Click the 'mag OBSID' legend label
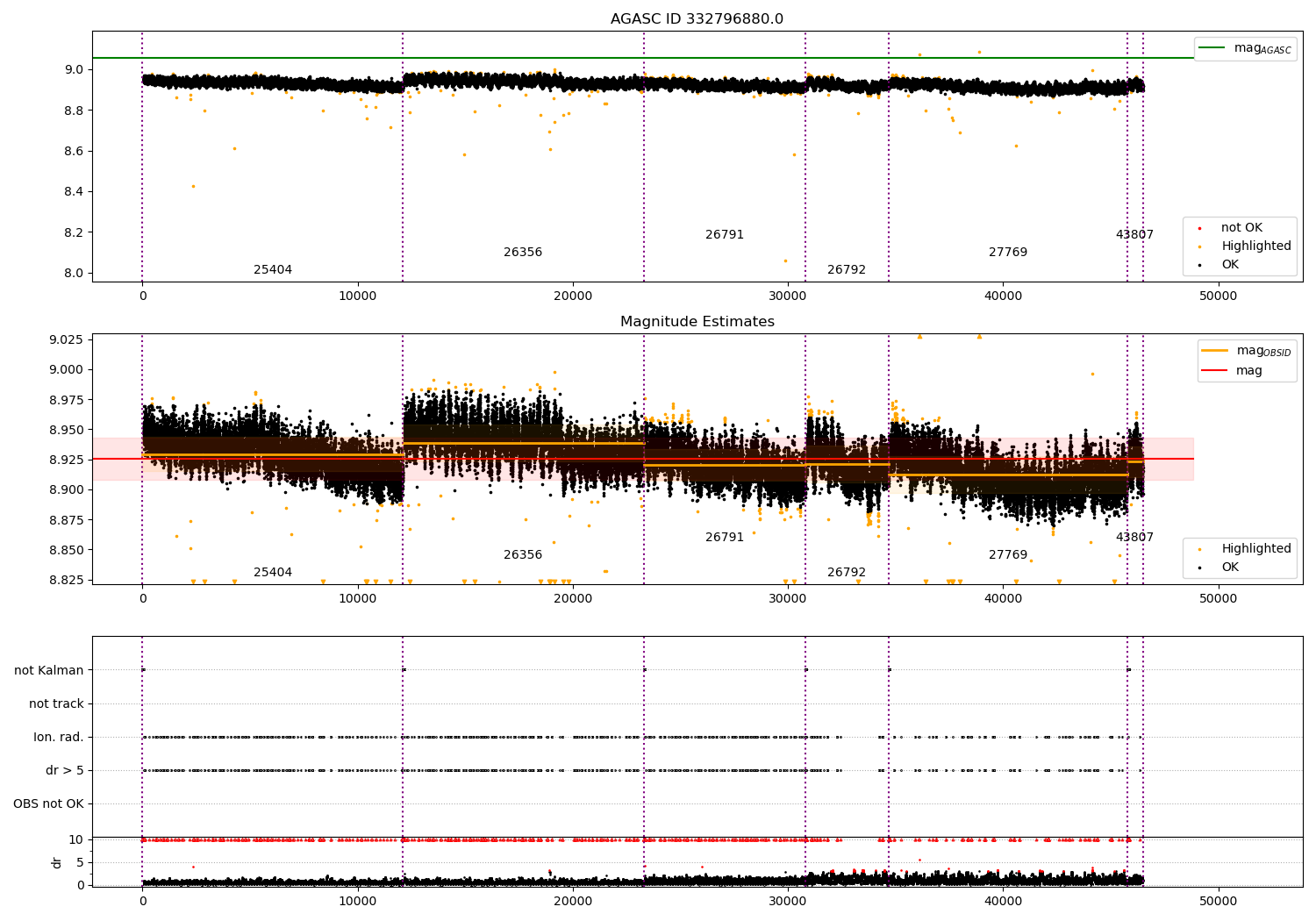 [1263, 351]
